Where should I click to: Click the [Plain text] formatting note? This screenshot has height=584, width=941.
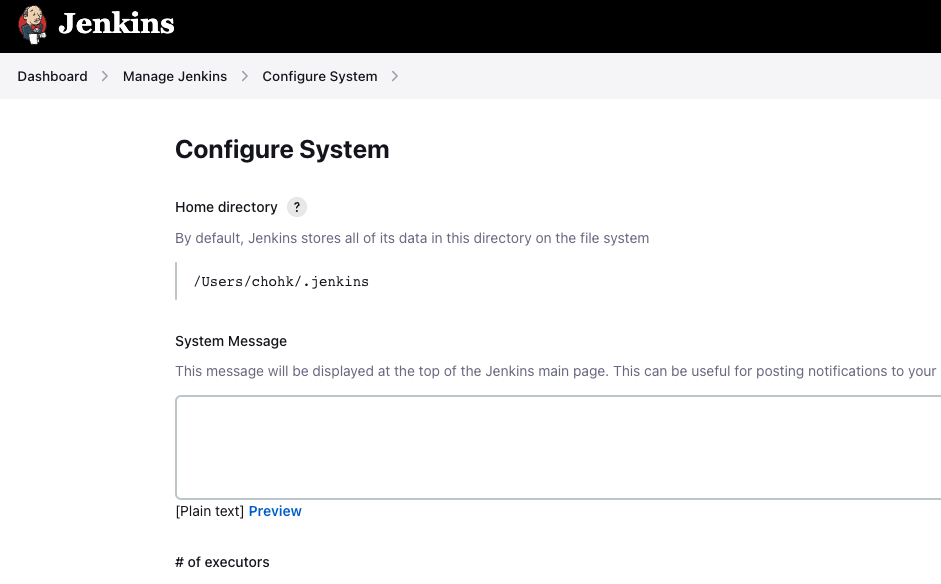(209, 511)
